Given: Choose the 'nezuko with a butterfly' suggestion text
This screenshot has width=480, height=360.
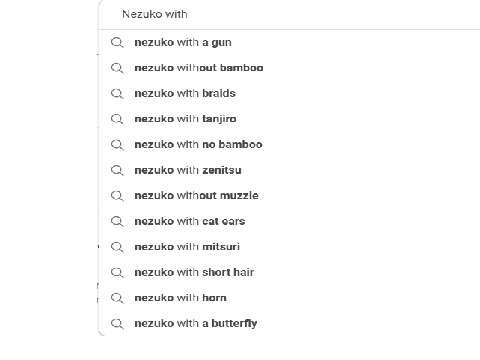Looking at the screenshot, I should click(x=196, y=323).
